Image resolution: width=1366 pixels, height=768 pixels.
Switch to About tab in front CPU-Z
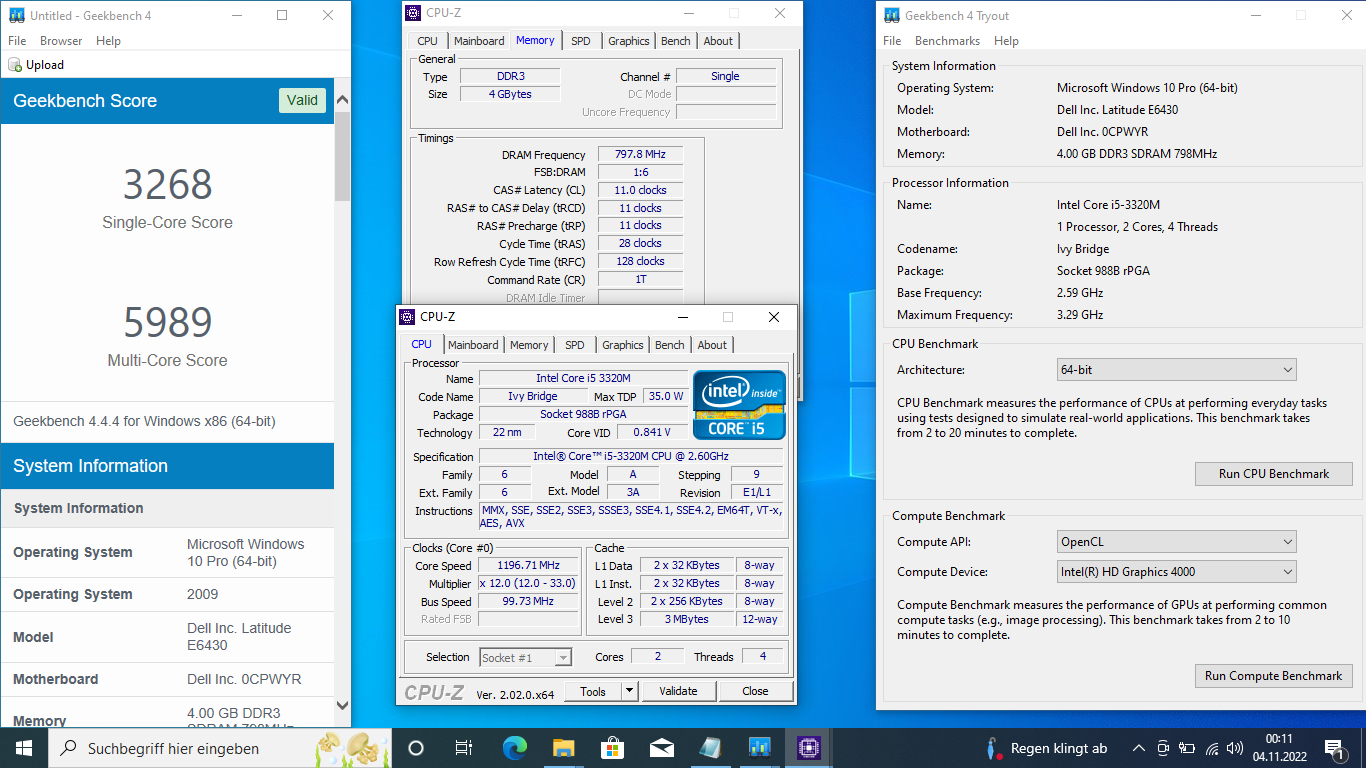[712, 345]
